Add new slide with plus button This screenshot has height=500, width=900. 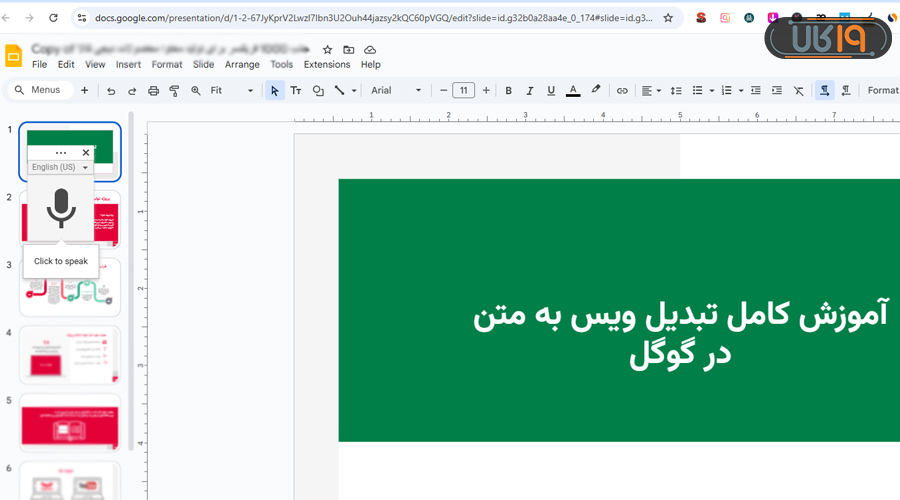tap(84, 90)
